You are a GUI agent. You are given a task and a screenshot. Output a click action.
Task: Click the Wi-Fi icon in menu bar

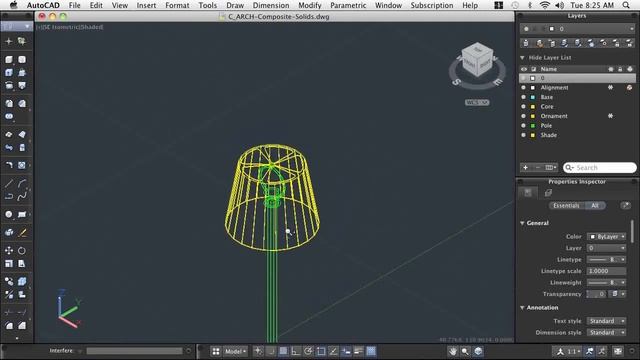tap(544, 5)
